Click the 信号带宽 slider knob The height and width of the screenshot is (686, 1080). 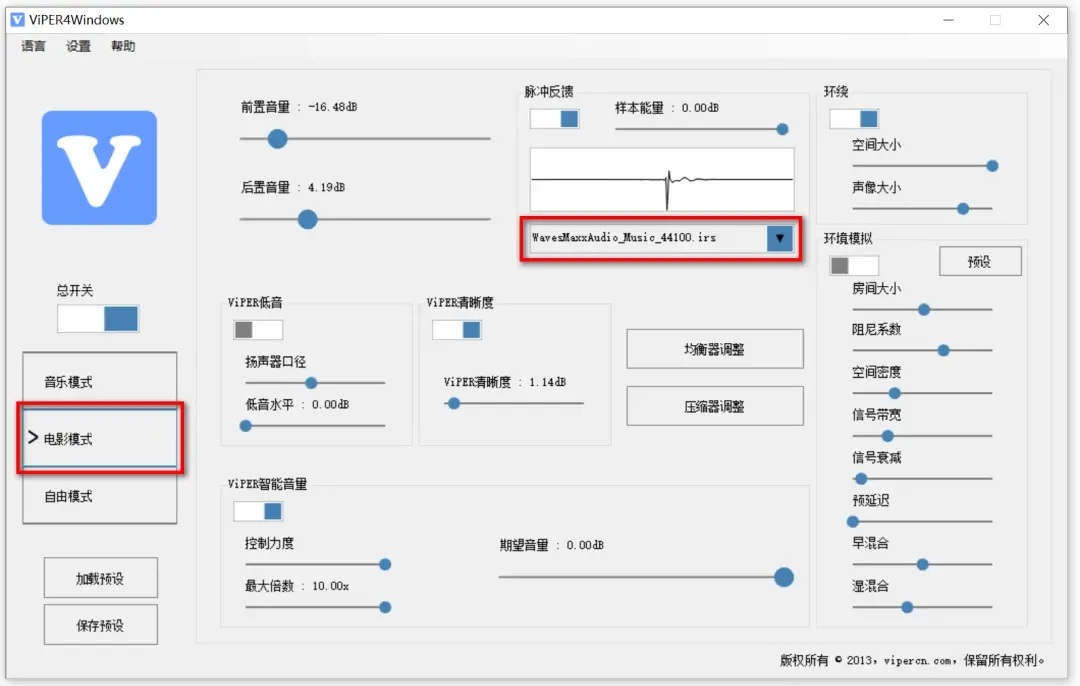888,436
